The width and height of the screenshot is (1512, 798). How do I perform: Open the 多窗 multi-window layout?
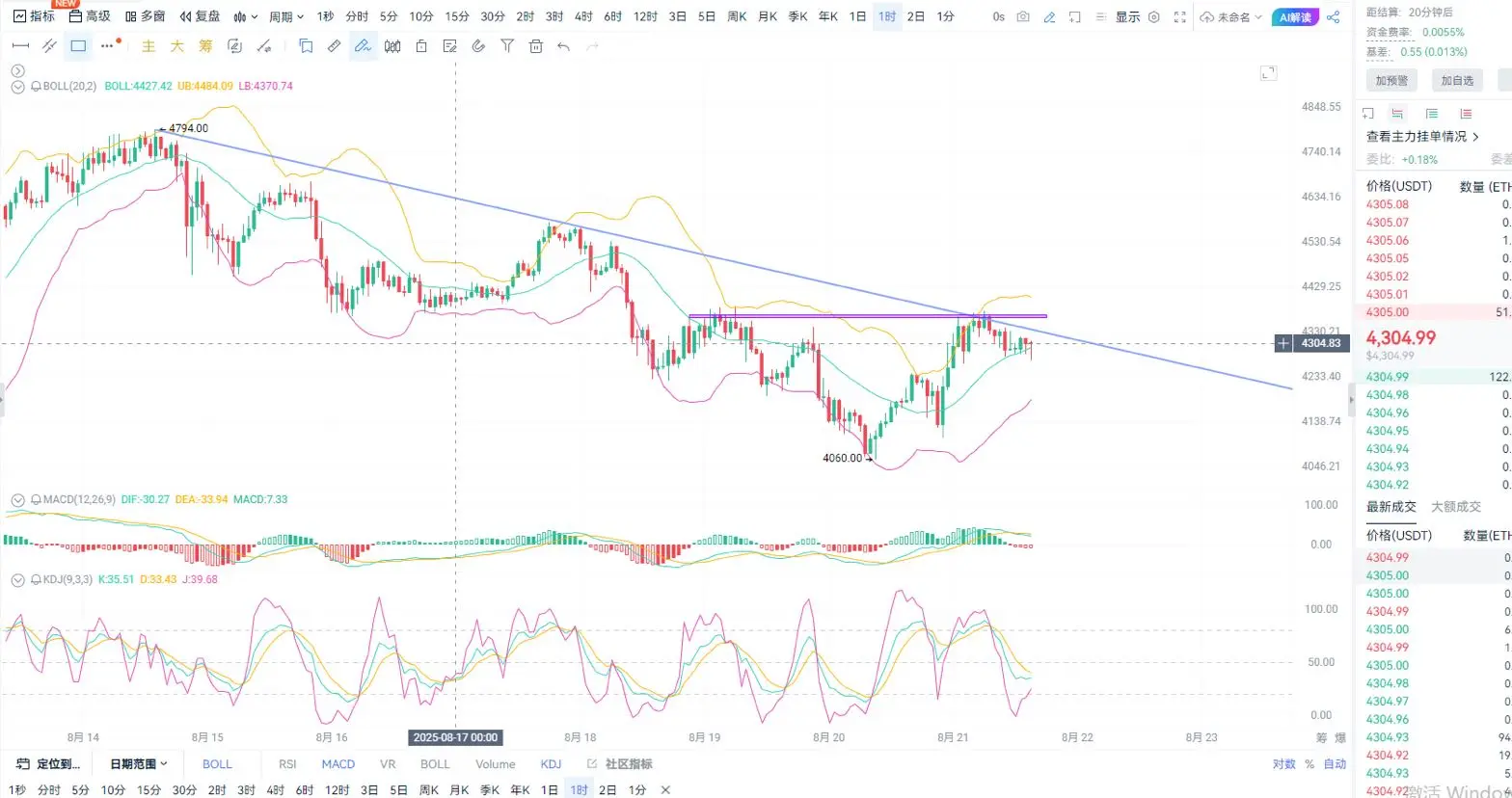click(145, 16)
